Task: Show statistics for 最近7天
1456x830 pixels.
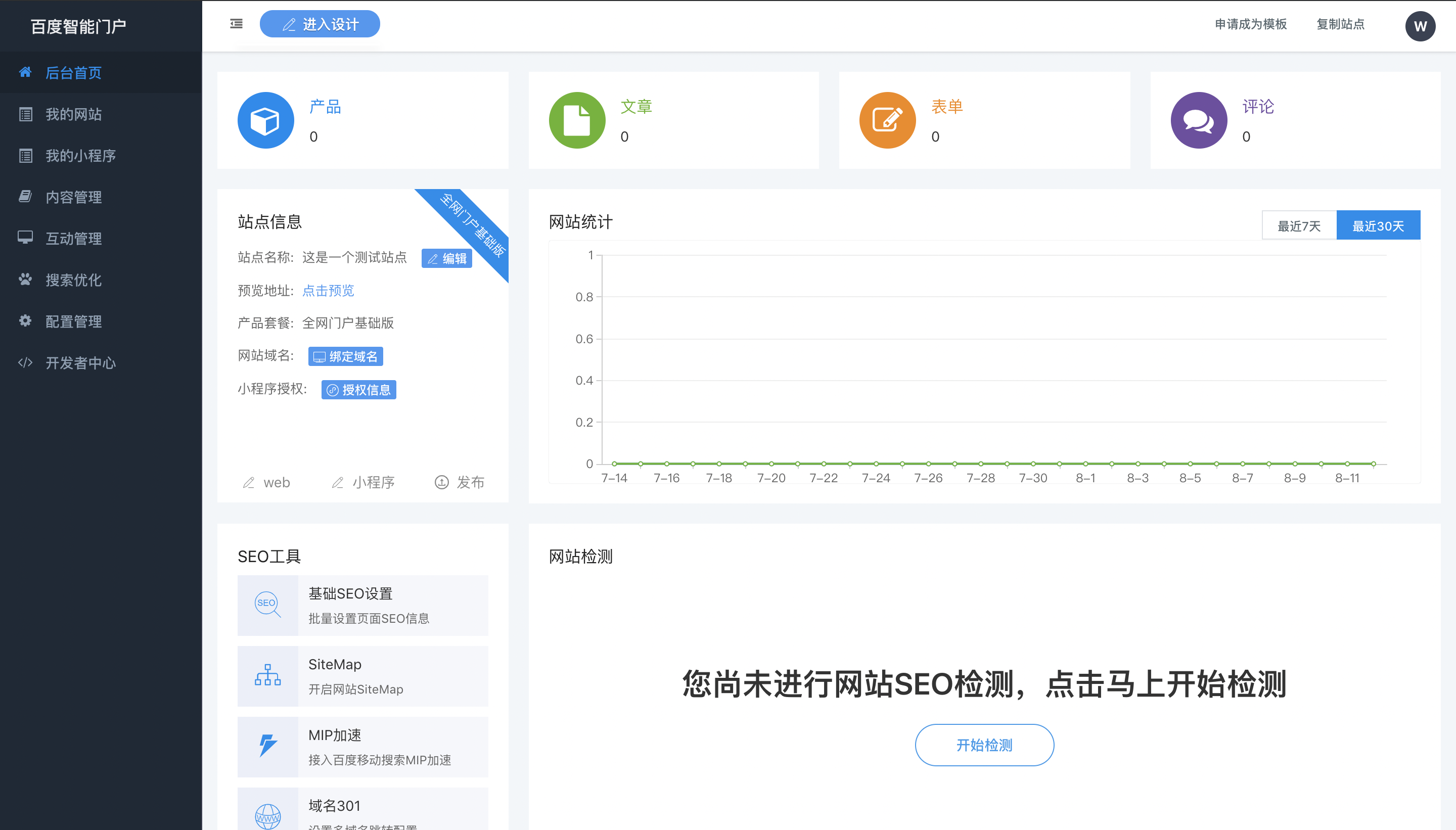Action: 1299,226
